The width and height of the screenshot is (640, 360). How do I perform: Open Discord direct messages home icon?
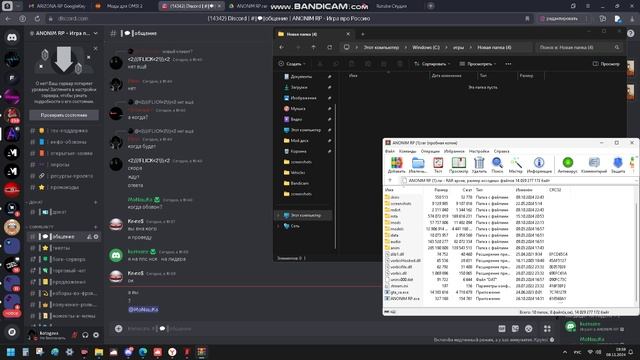[x=12, y=38]
